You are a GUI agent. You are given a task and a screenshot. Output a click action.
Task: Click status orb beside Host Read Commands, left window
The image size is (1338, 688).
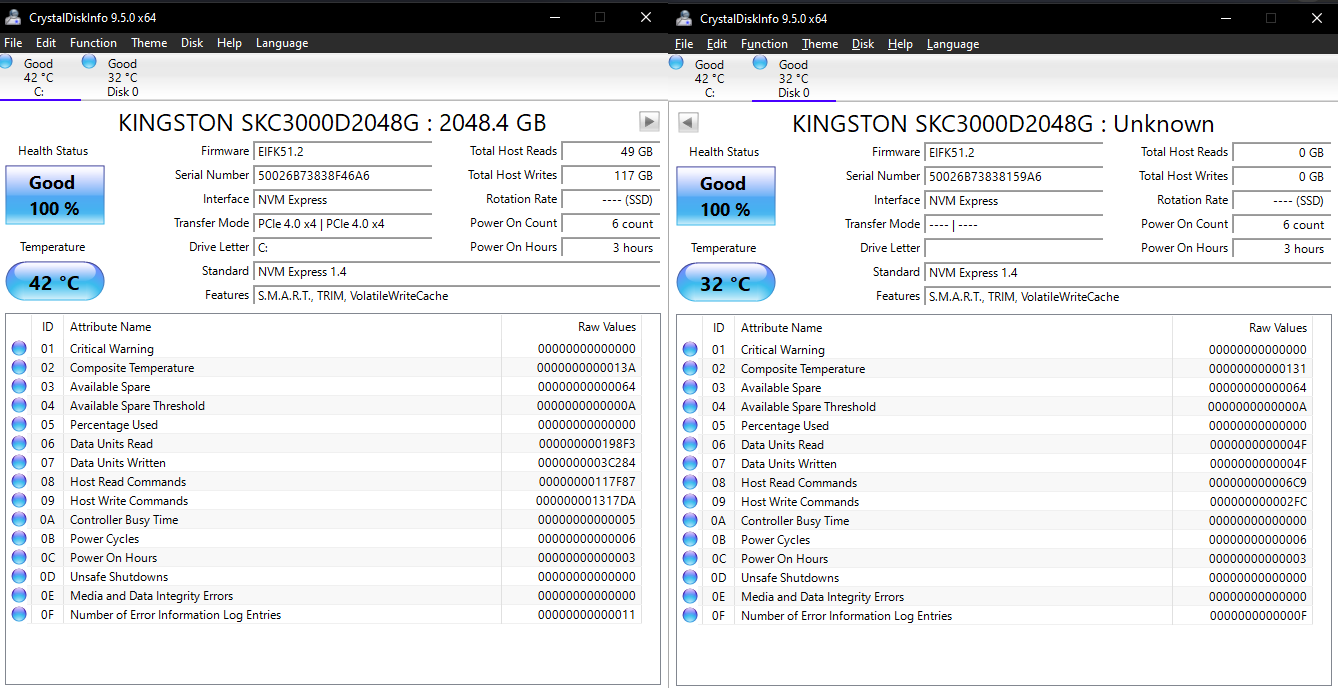tap(19, 482)
